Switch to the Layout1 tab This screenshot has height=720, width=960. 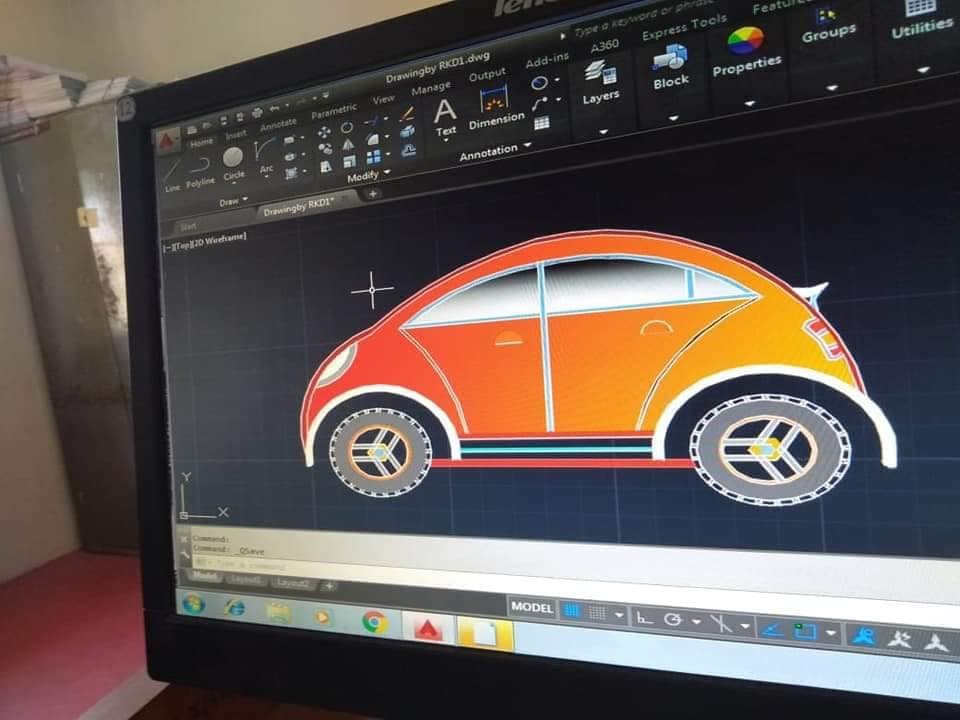pyautogui.click(x=247, y=580)
